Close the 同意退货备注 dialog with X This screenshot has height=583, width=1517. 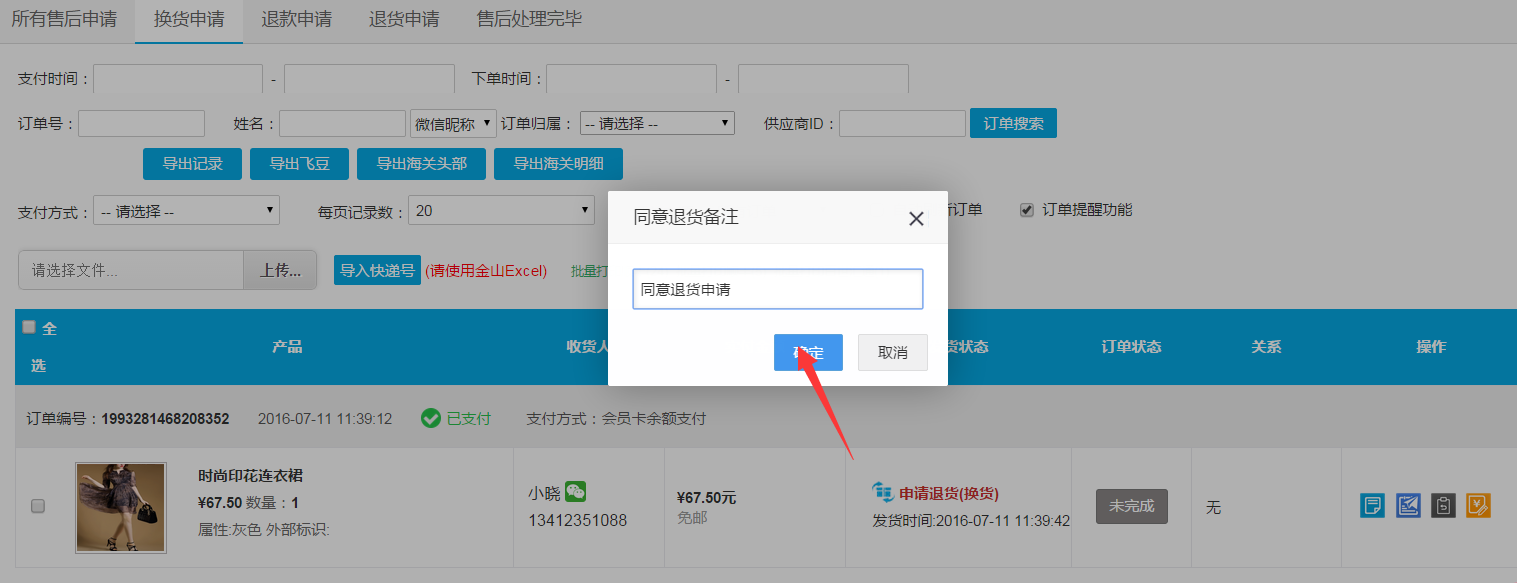(x=916, y=218)
